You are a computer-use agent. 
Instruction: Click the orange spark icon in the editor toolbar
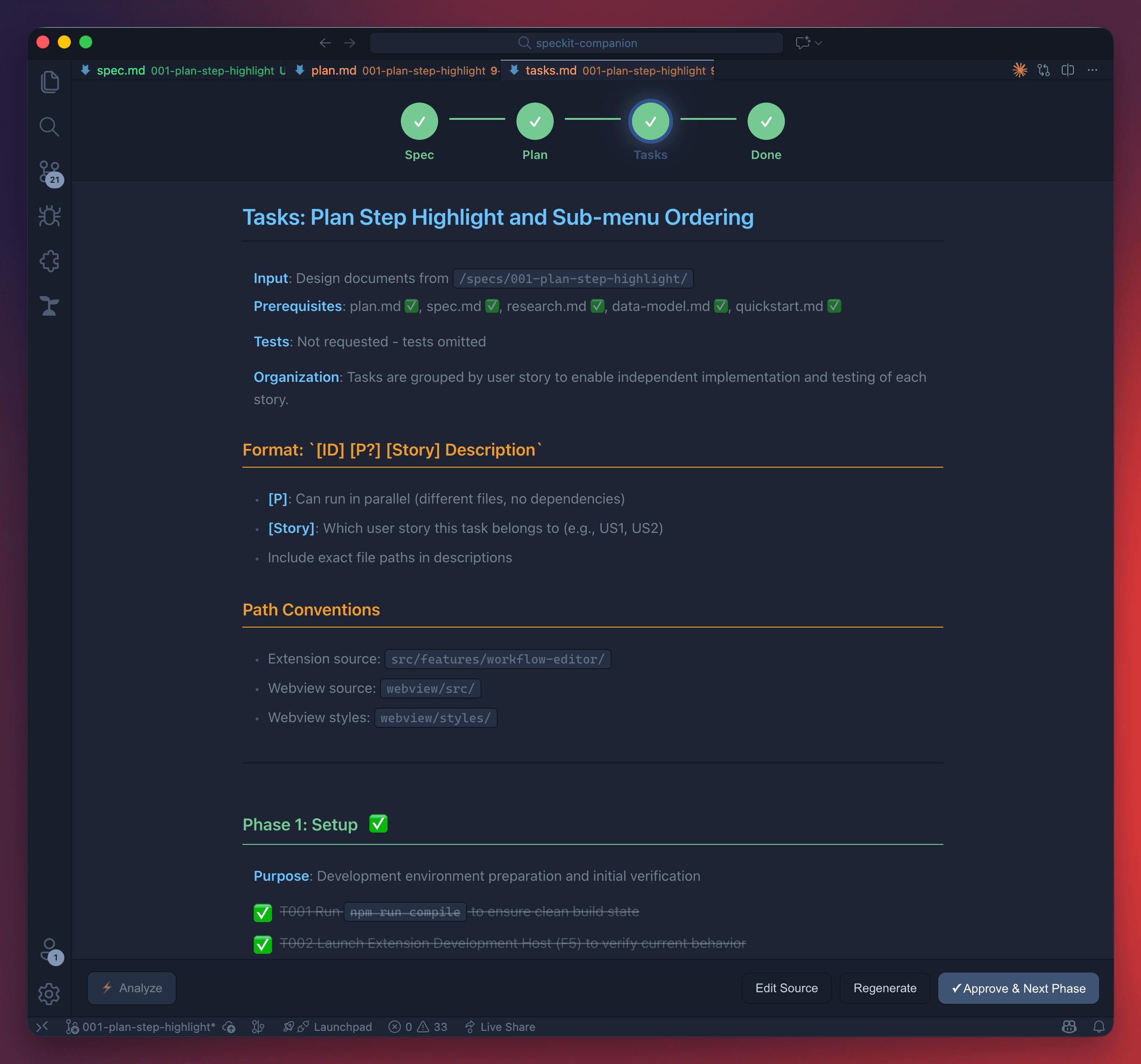(x=1019, y=70)
